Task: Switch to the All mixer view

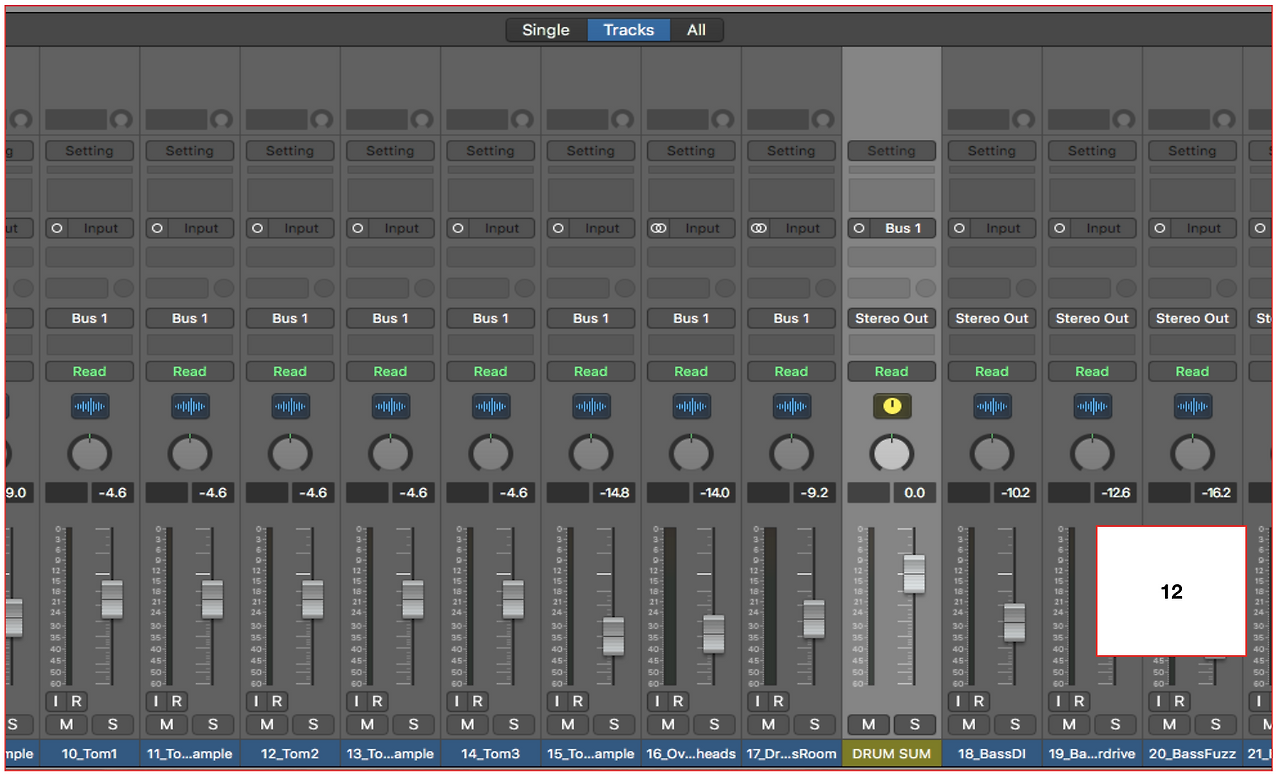Action: (697, 30)
